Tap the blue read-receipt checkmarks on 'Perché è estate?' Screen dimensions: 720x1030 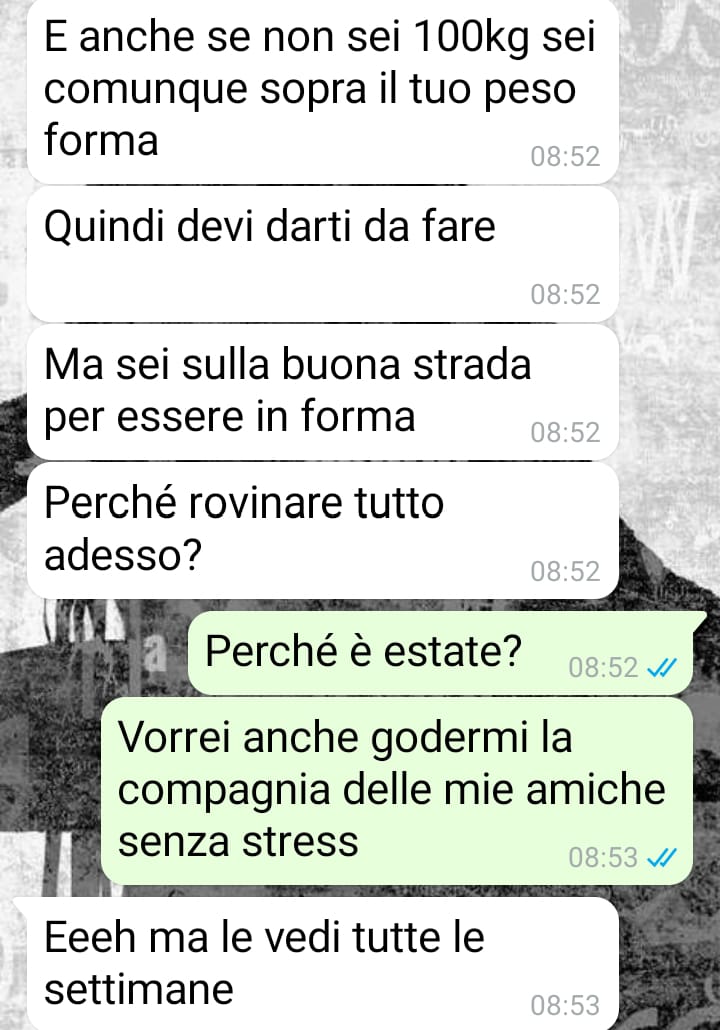pyautogui.click(x=662, y=668)
